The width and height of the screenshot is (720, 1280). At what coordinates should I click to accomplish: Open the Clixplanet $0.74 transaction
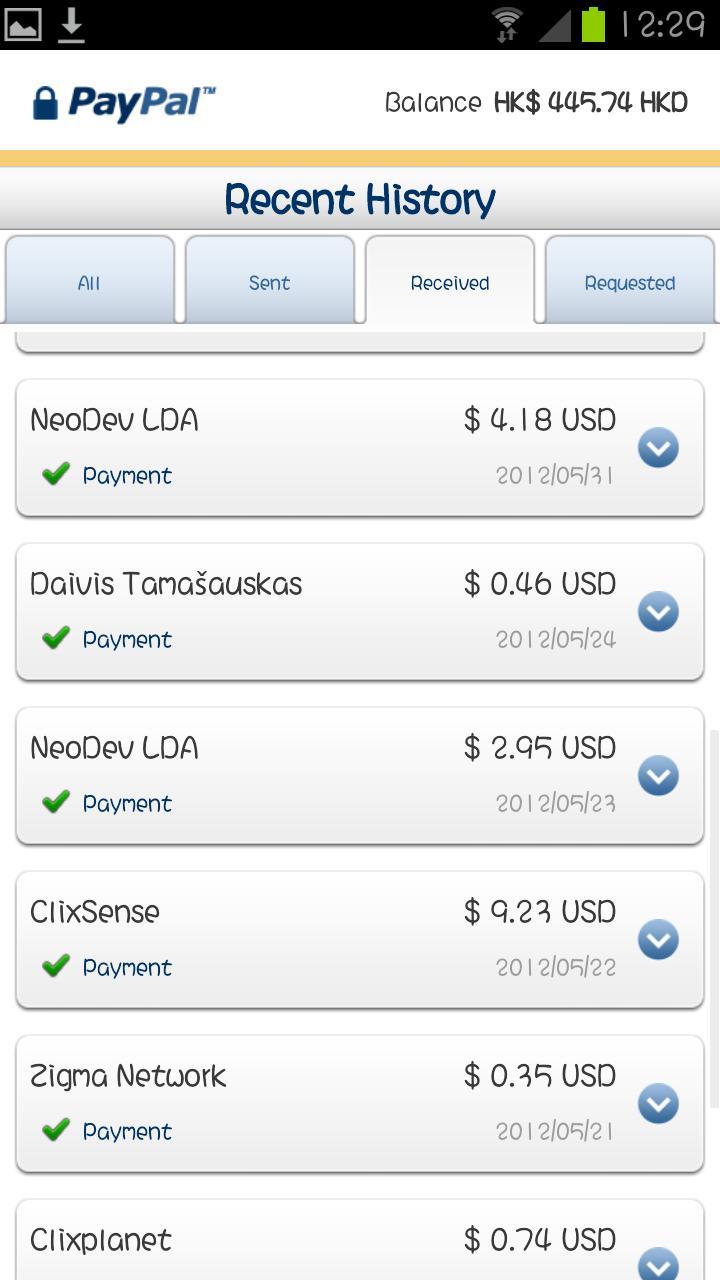pos(658,1262)
